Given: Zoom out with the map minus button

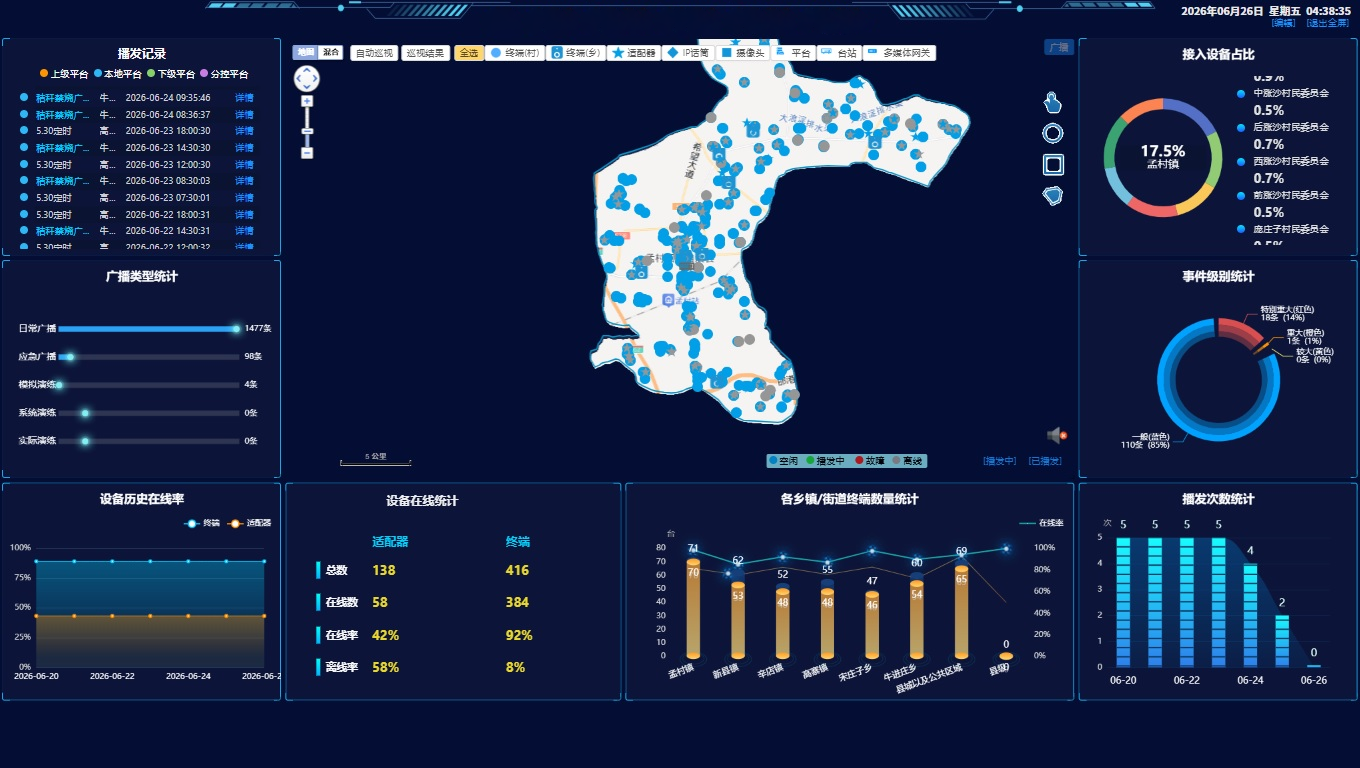Looking at the screenshot, I should 307,153.
